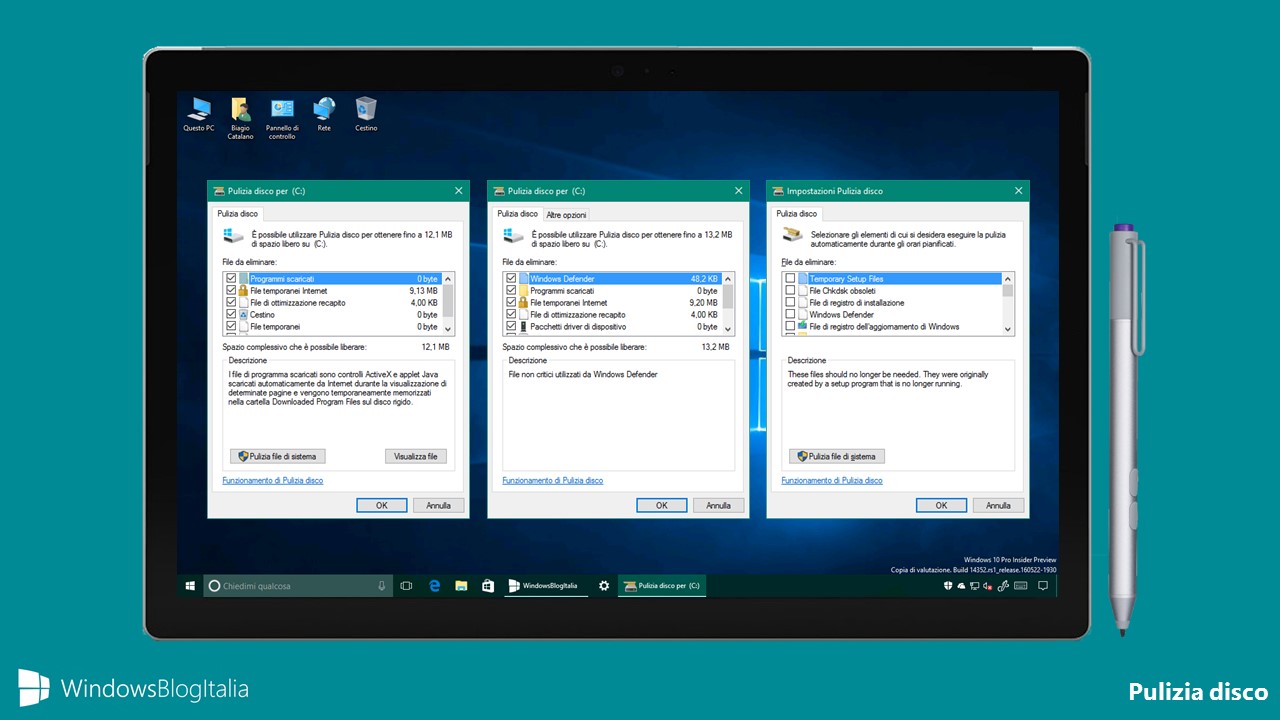
Task: Click OK in the 13,2 MB dialog
Action: 661,505
